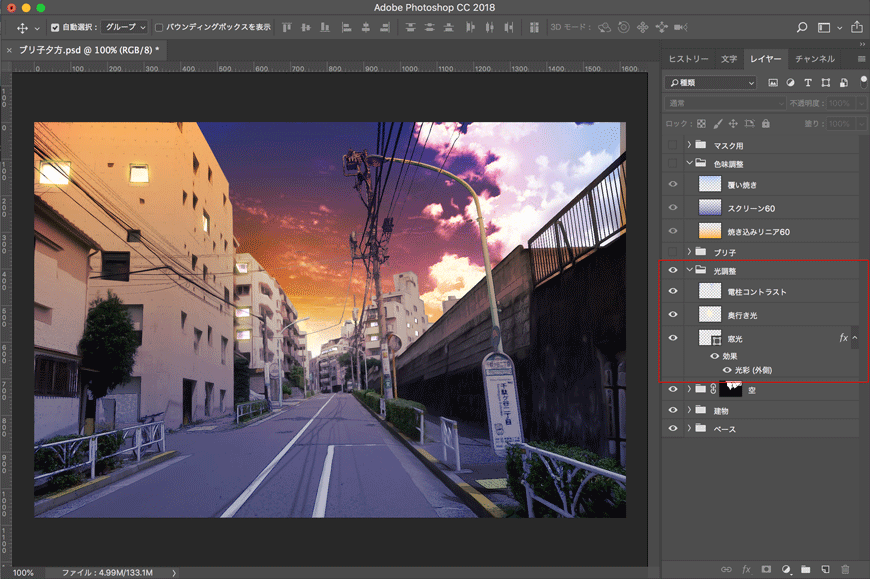Hide the 覆い焼き layer

[x=672, y=184]
